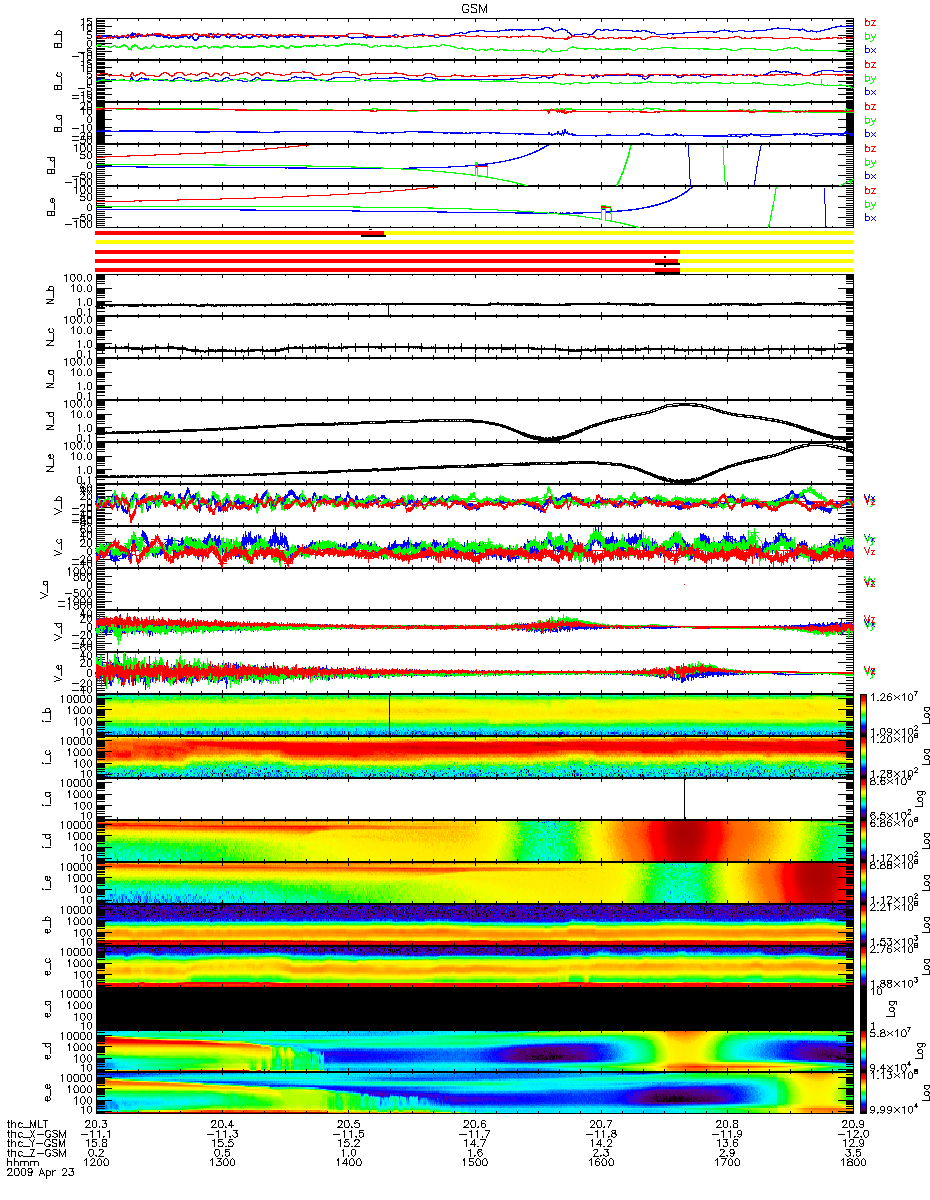Click the thc_MLT row label
Image resolution: width=930 pixels, height=1200 pixels.
point(25,1126)
